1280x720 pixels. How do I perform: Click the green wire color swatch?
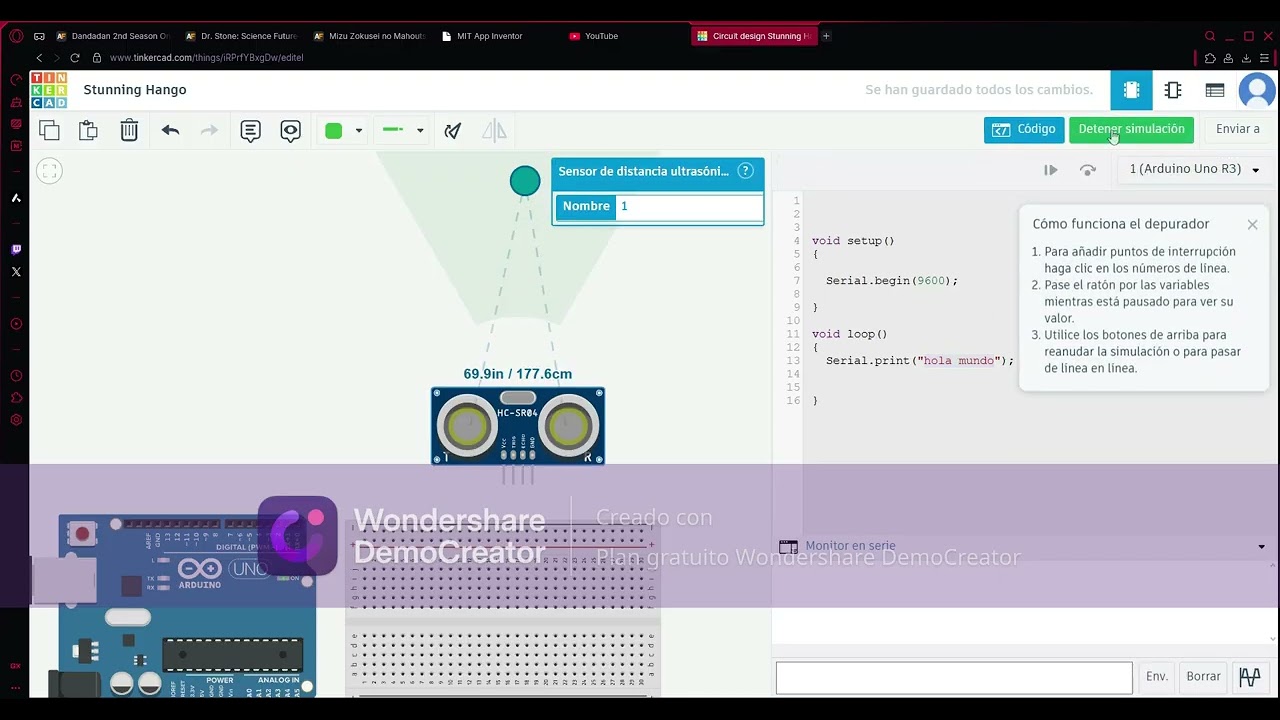click(x=334, y=130)
